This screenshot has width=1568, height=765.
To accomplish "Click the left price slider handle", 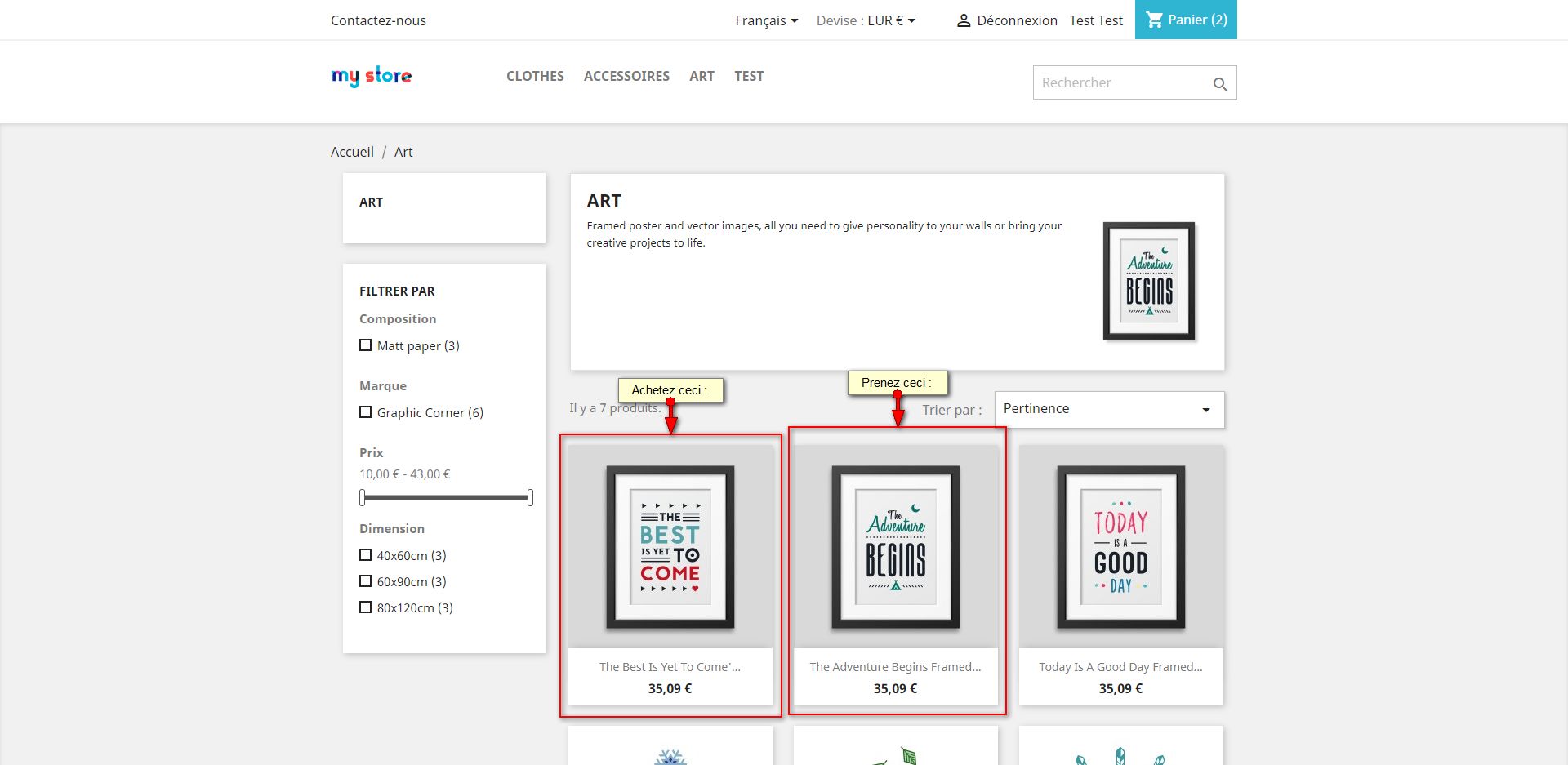I will (x=363, y=497).
